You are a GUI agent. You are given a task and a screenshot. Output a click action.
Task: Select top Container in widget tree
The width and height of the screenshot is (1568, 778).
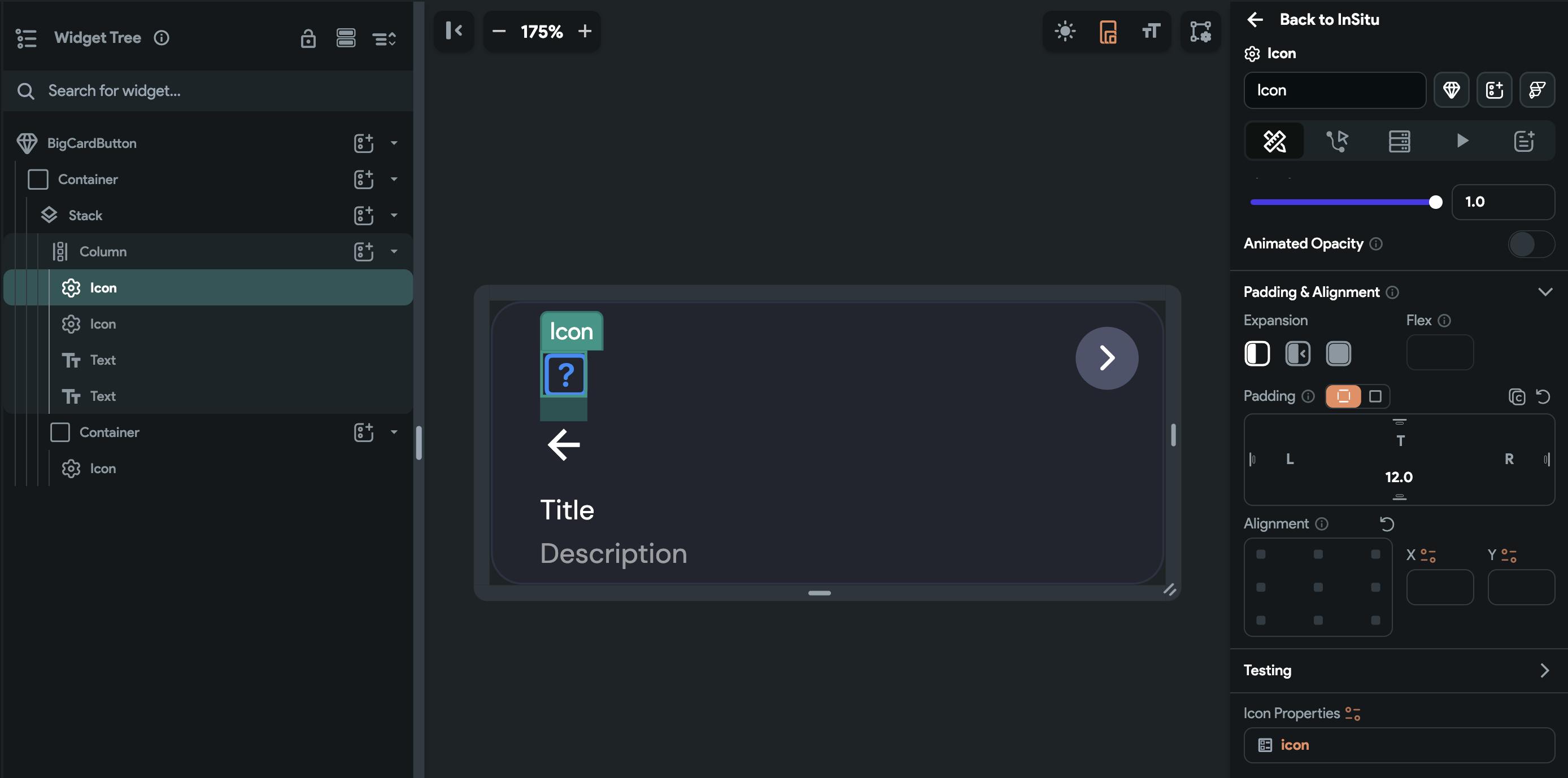coord(88,179)
